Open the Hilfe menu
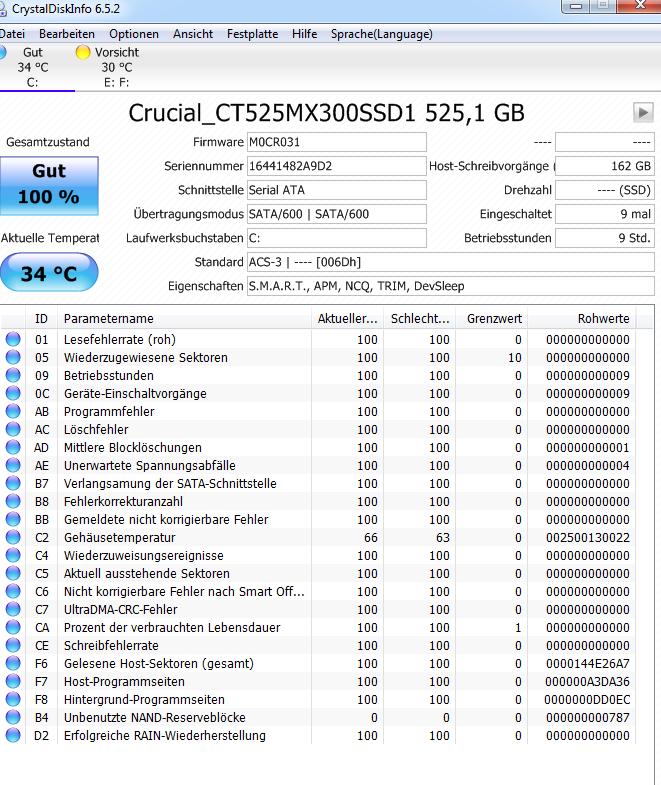661x785 pixels. tap(304, 34)
